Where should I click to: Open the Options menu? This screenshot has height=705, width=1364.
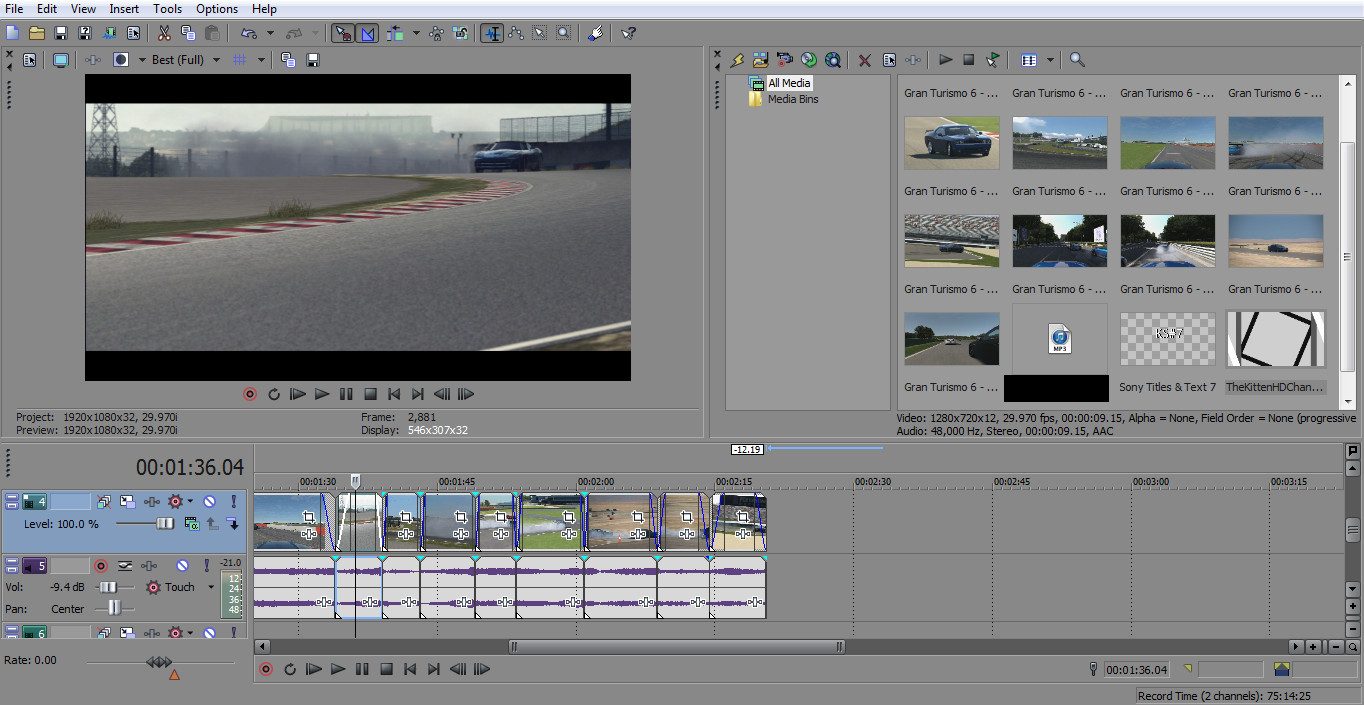[217, 9]
